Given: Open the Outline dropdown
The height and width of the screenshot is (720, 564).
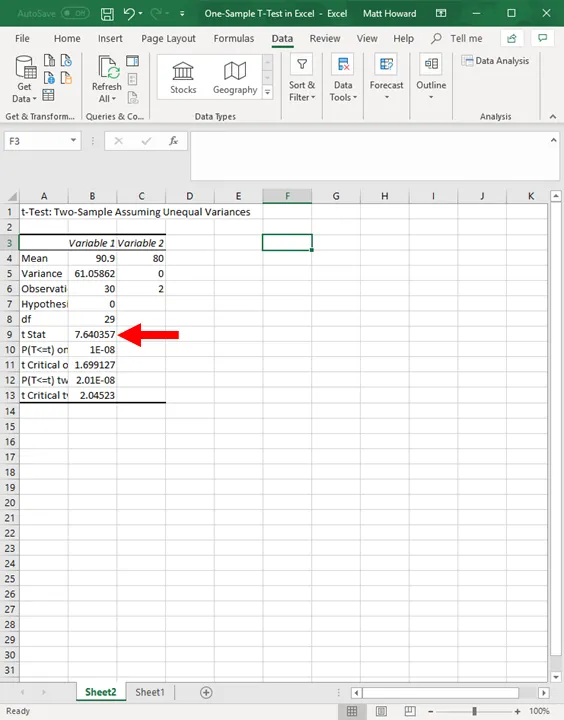Looking at the screenshot, I should pos(431,79).
